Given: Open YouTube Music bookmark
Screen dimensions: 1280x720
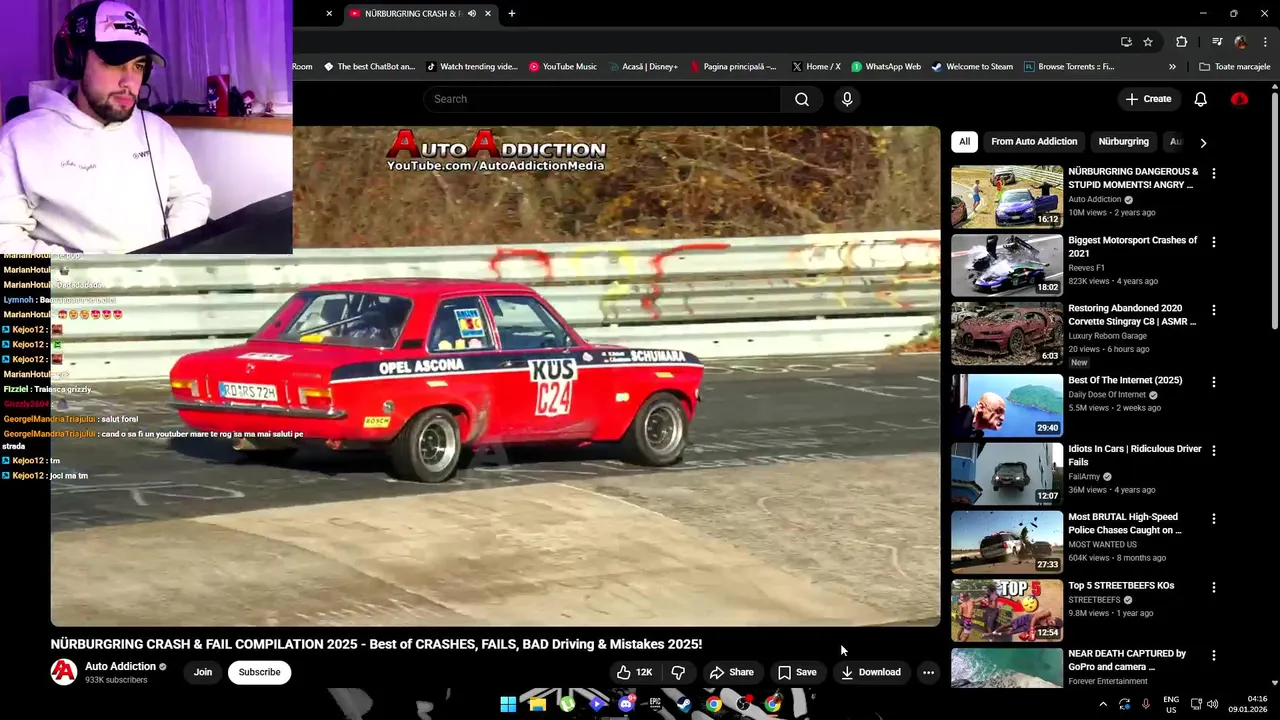Looking at the screenshot, I should tap(563, 67).
